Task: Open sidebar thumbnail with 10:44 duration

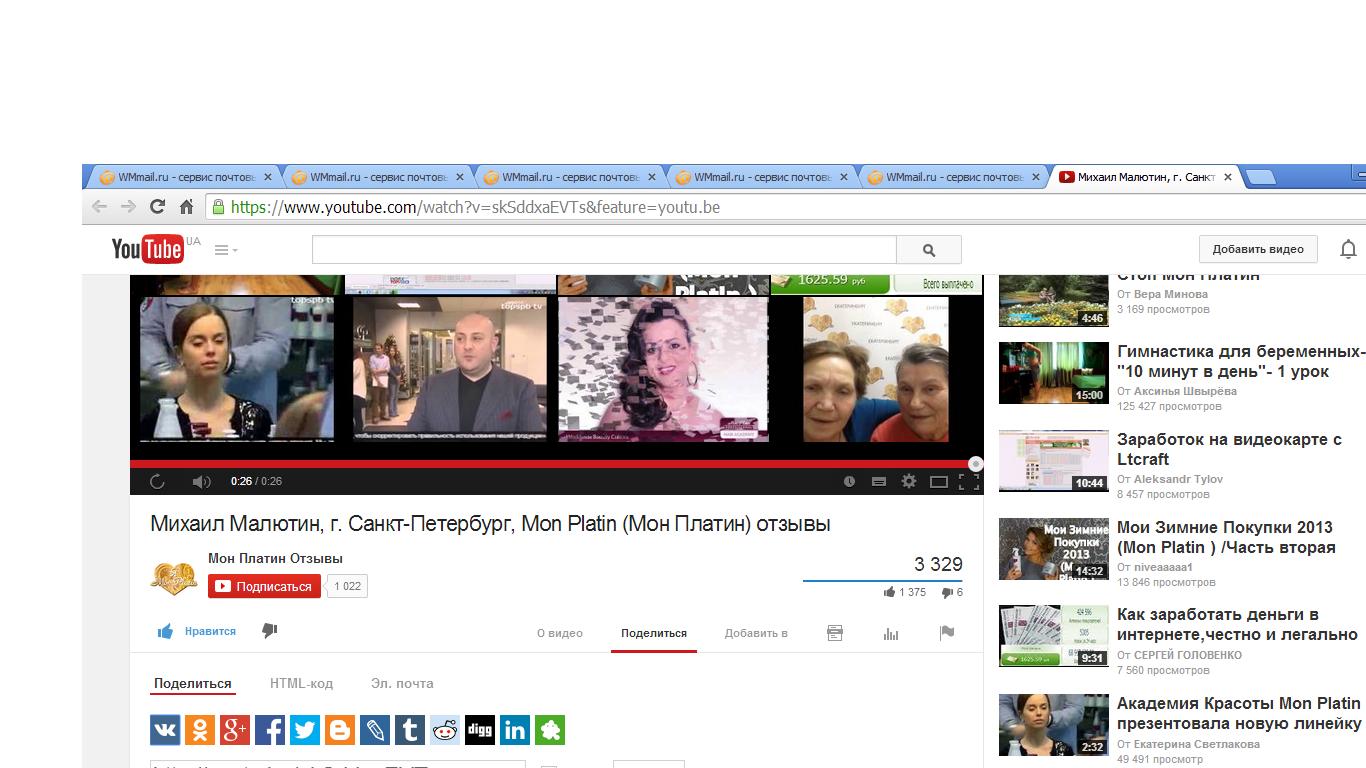Action: coord(1054,461)
